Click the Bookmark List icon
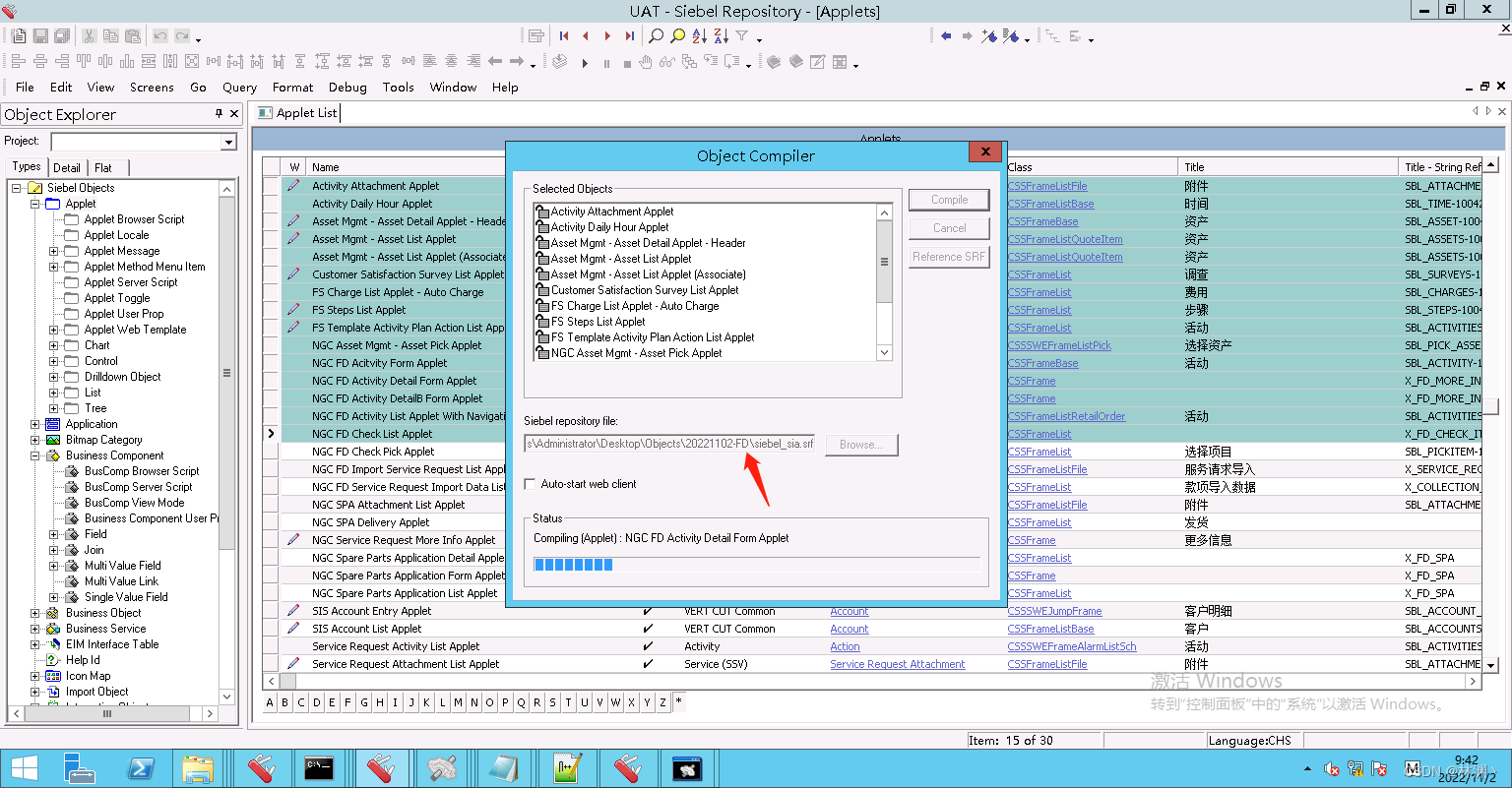Screen dimensions: 1512x788 [1012, 36]
